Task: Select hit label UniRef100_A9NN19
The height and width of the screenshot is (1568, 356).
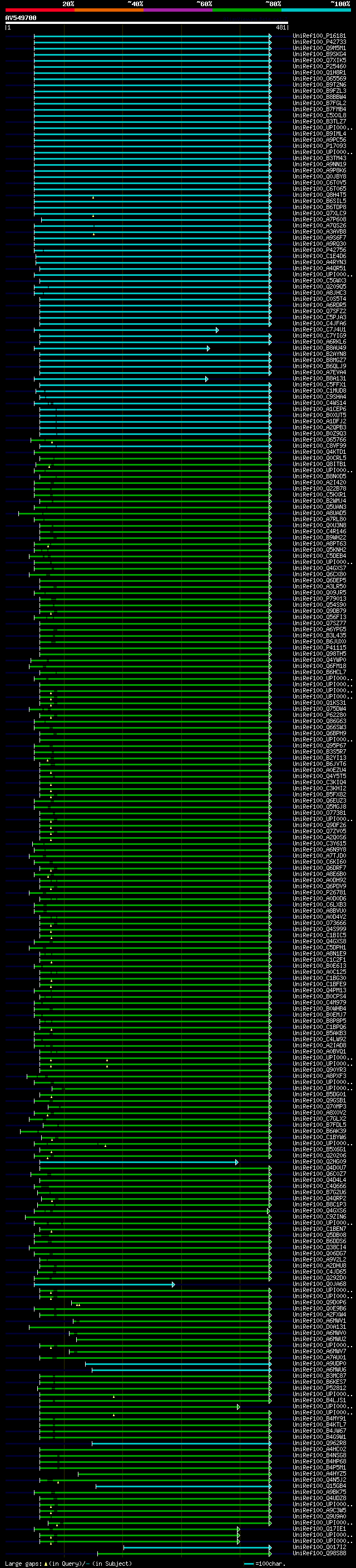Action: point(319,164)
